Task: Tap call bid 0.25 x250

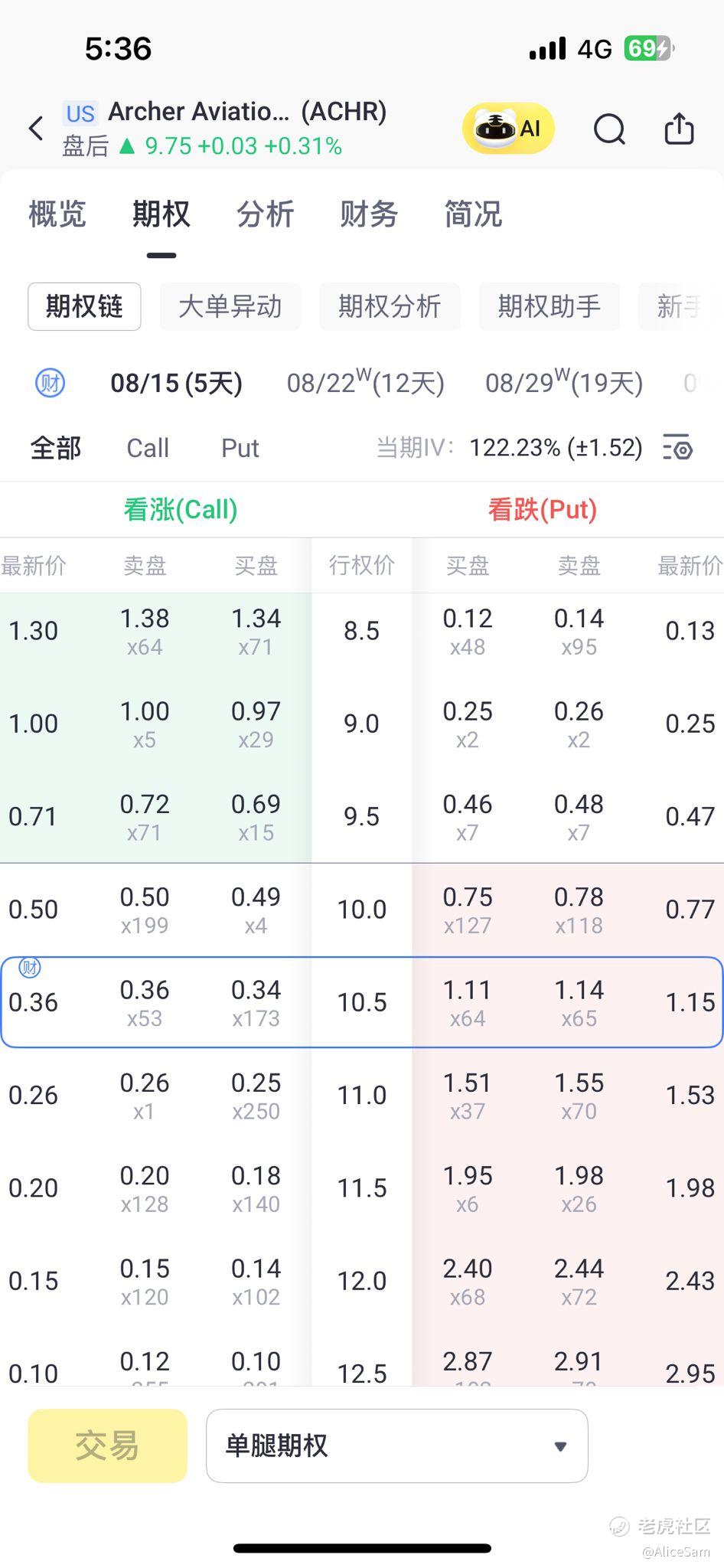Action: pyautogui.click(x=256, y=1096)
